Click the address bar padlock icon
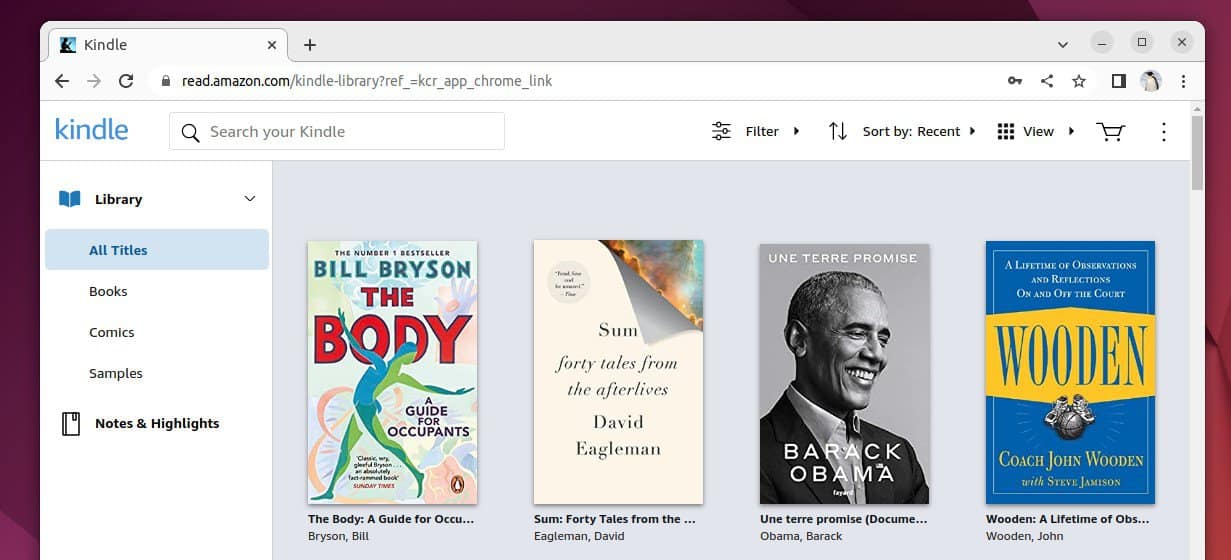 click(166, 81)
